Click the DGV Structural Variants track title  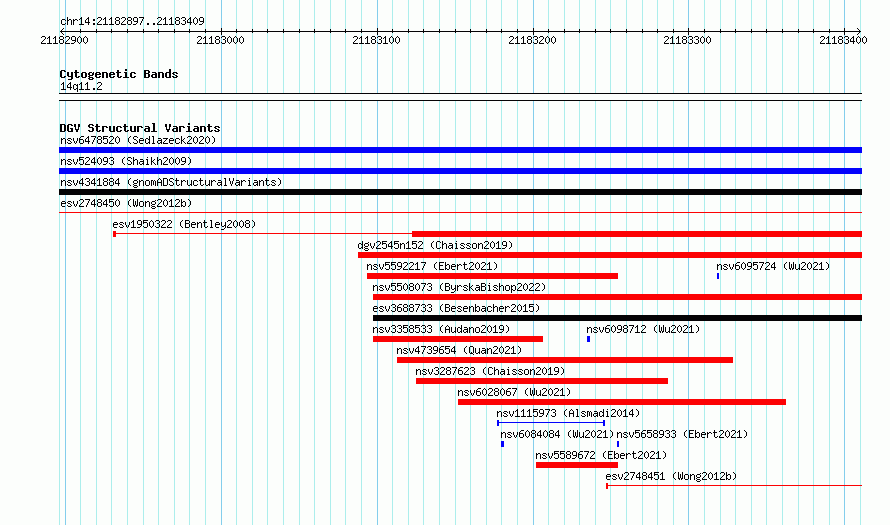tap(140, 128)
